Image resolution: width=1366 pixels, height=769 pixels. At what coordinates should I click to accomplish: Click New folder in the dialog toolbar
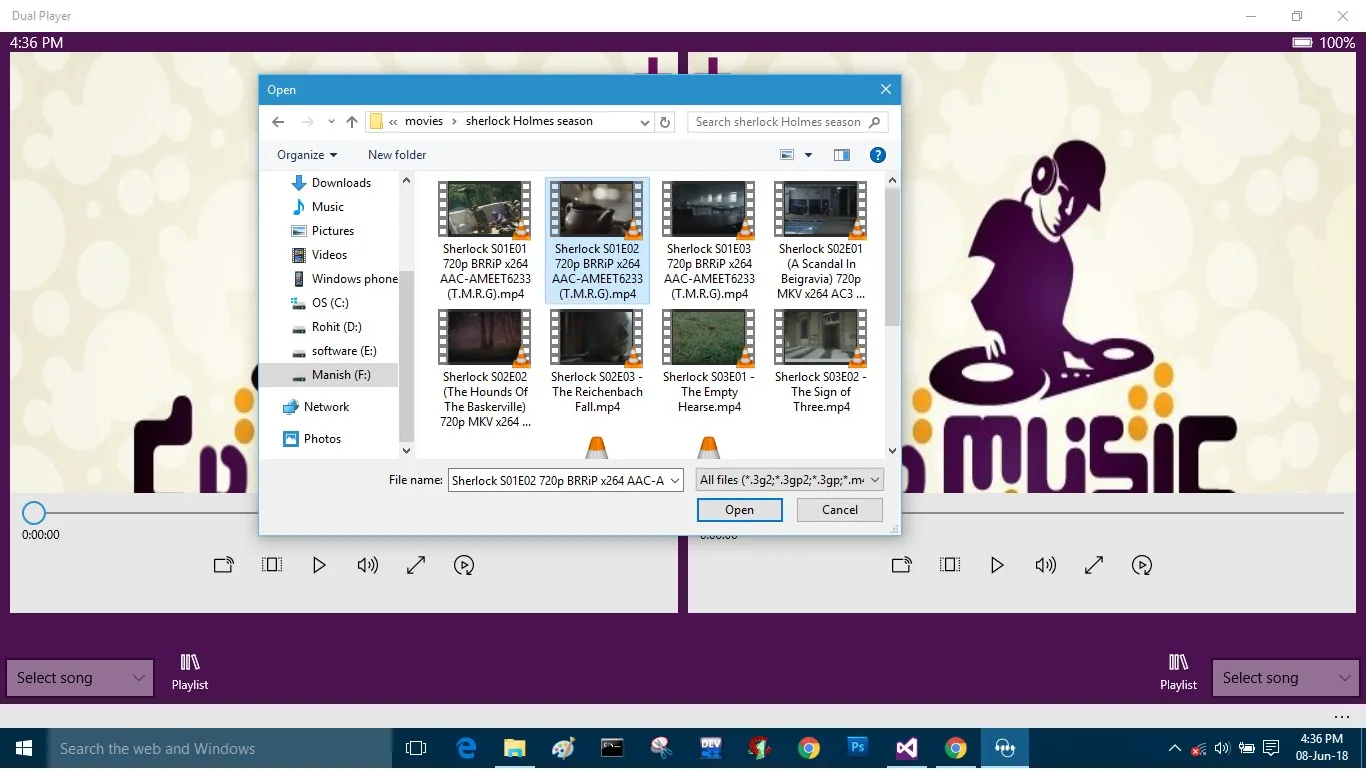[x=397, y=155]
